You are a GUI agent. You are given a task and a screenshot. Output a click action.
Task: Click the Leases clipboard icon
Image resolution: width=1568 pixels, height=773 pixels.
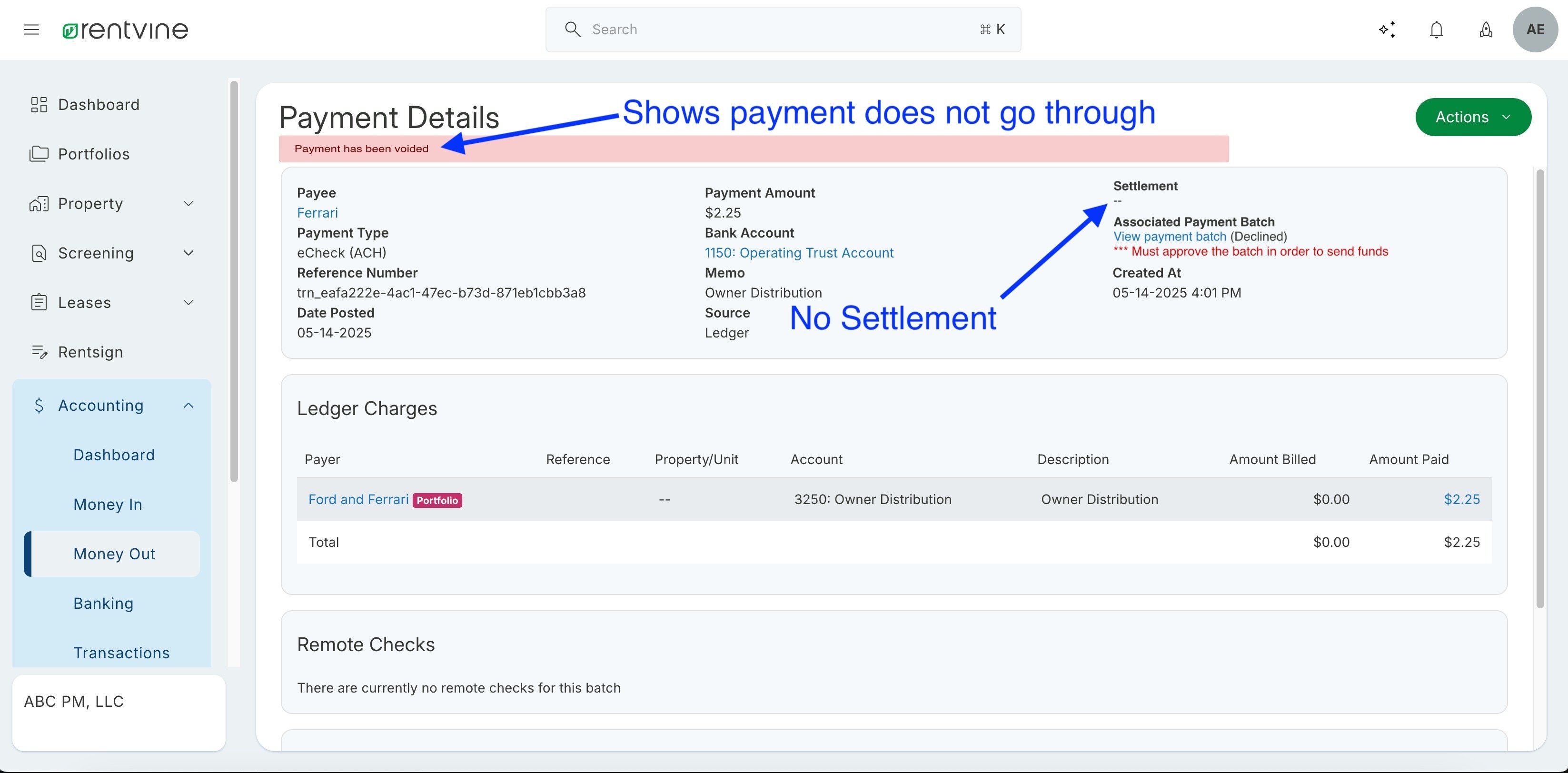(39, 302)
